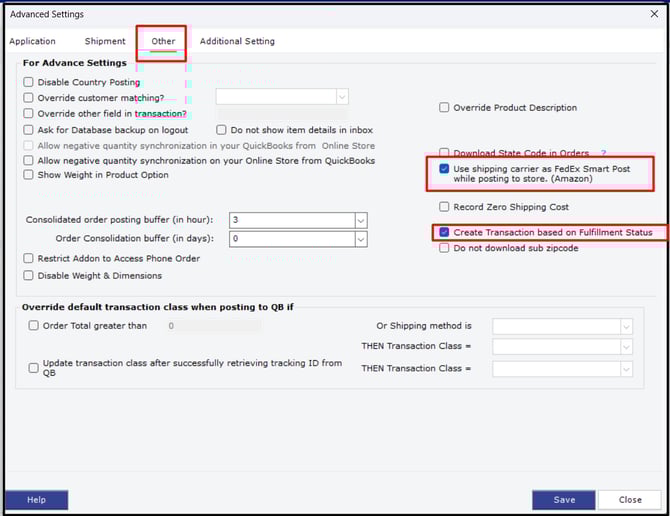Toggle Create Transaction based on Fulfillment Status
The image size is (670, 516).
coord(444,232)
